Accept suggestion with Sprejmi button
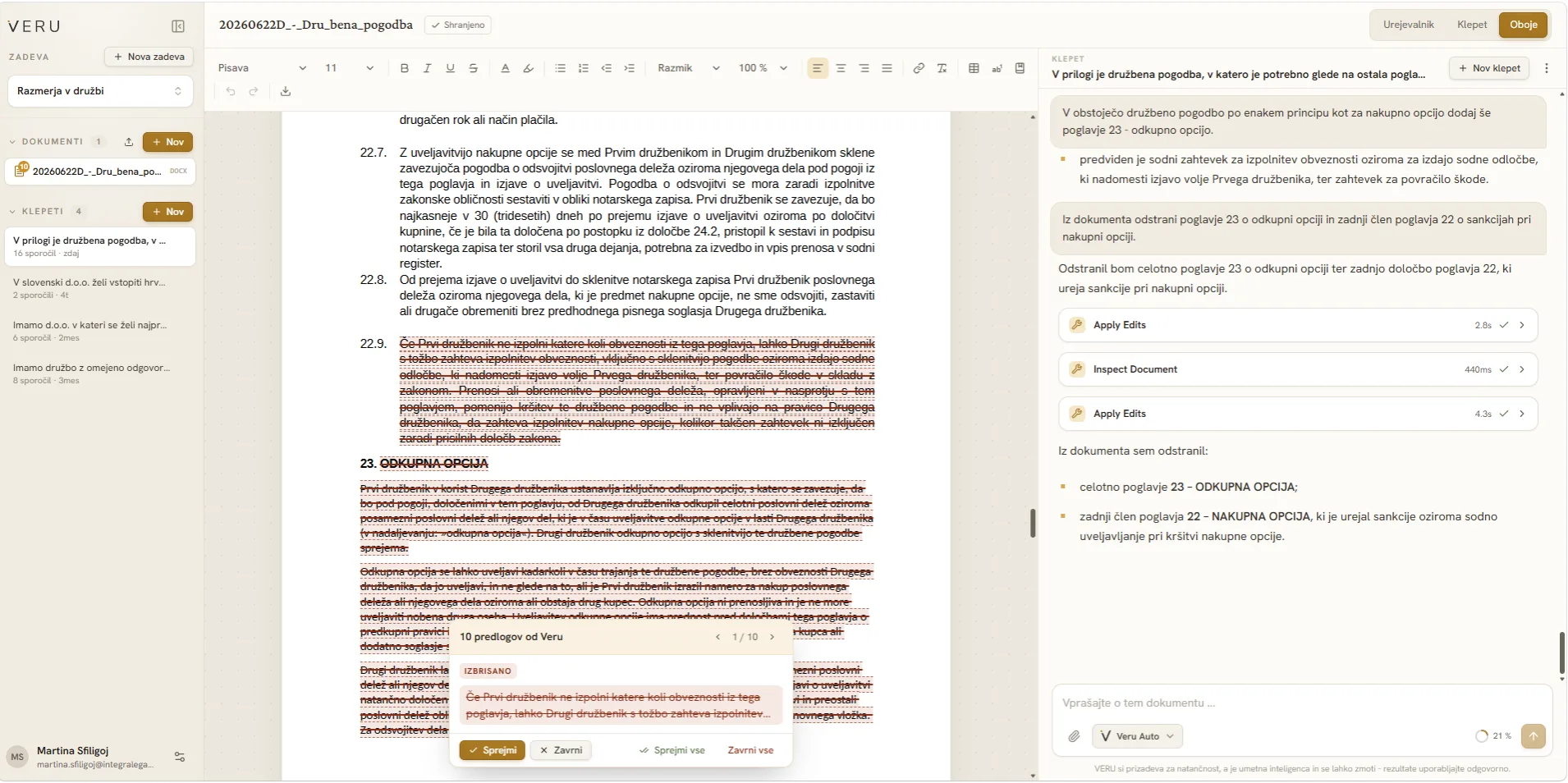This screenshot has height=783, width=1568. [x=492, y=750]
